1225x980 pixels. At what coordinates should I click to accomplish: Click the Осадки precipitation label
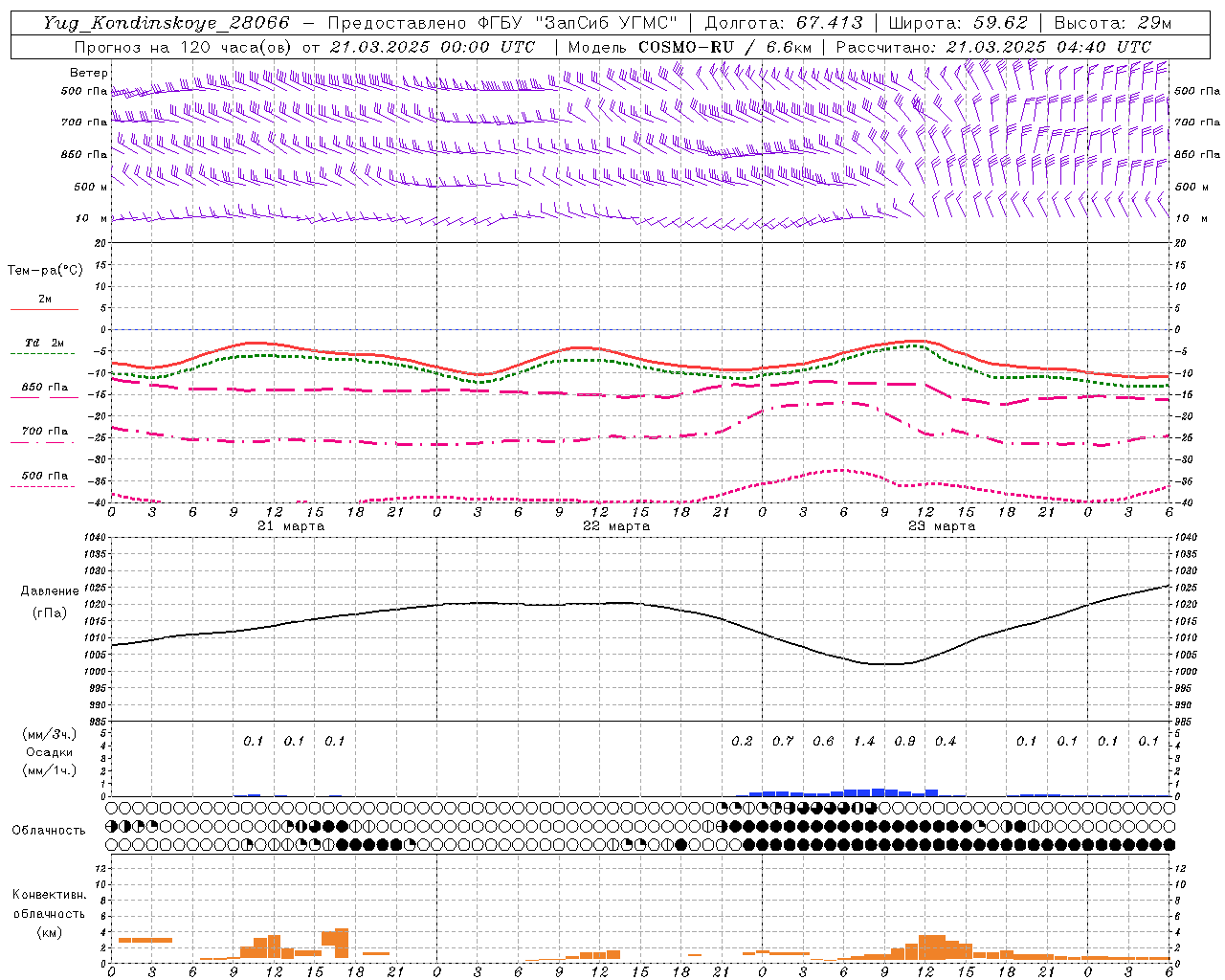pos(49,752)
